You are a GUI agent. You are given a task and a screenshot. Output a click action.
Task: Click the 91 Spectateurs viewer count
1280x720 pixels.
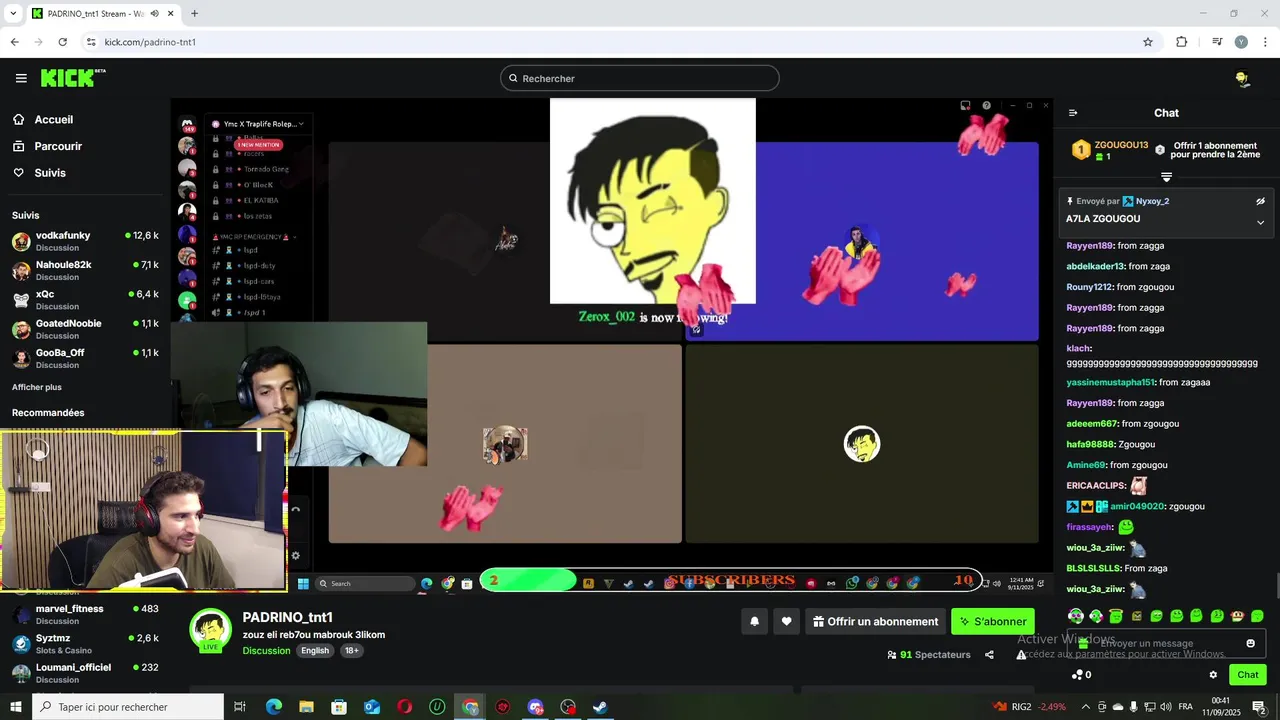point(929,655)
